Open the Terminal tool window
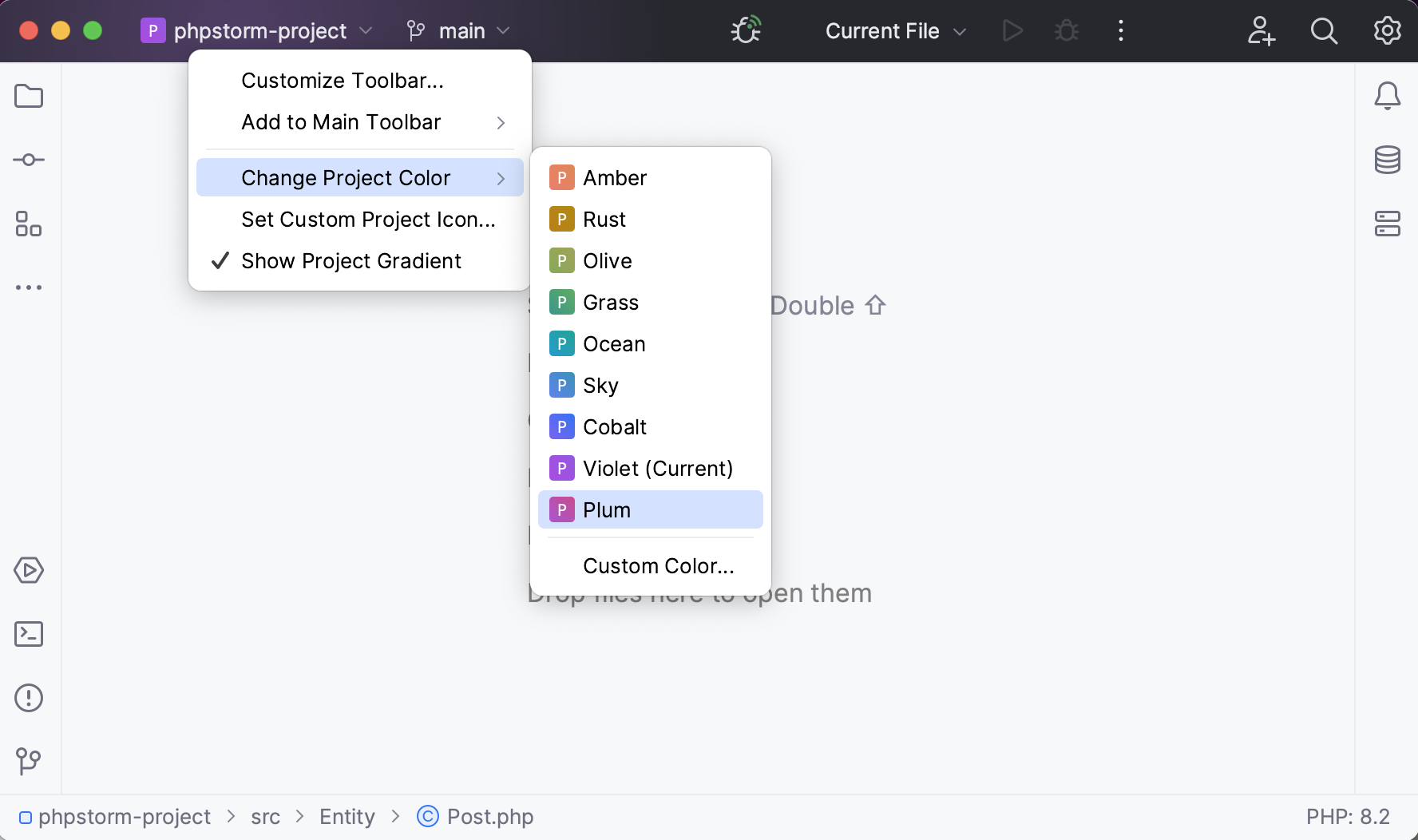Viewport: 1418px width, 840px height. click(29, 633)
